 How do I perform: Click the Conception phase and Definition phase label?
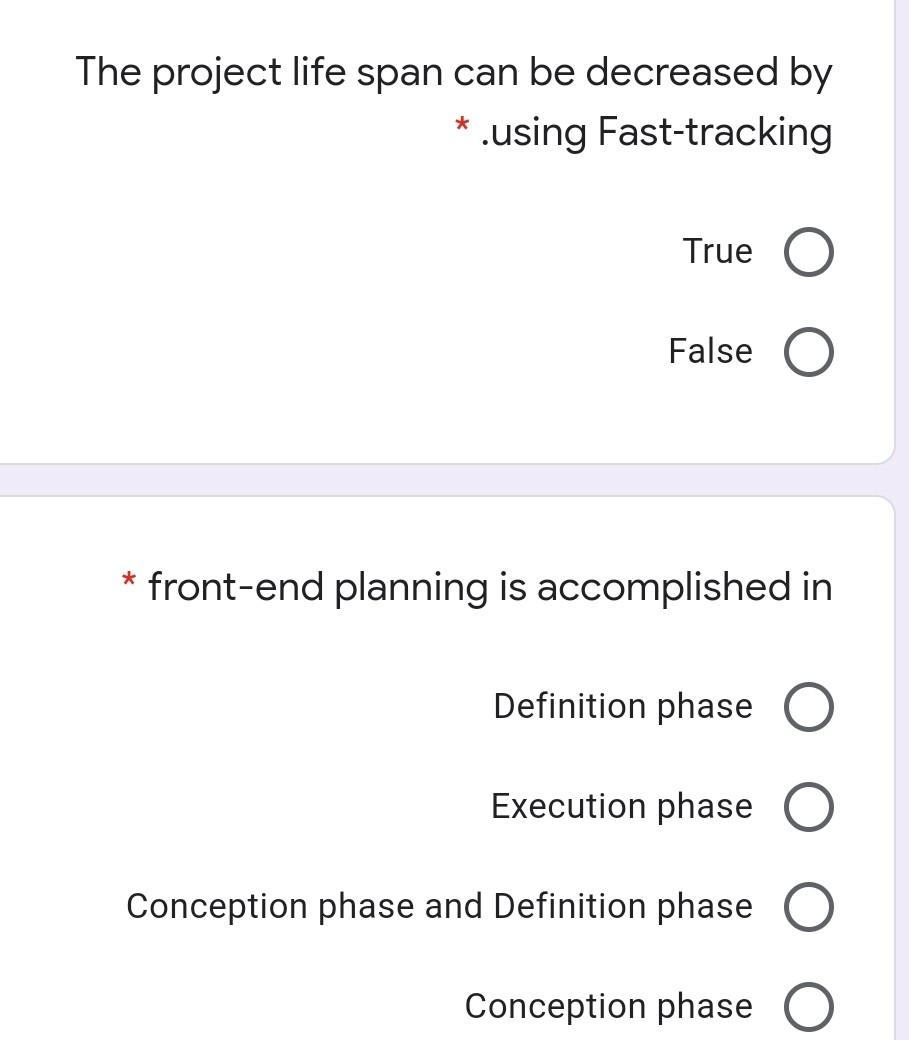click(439, 906)
